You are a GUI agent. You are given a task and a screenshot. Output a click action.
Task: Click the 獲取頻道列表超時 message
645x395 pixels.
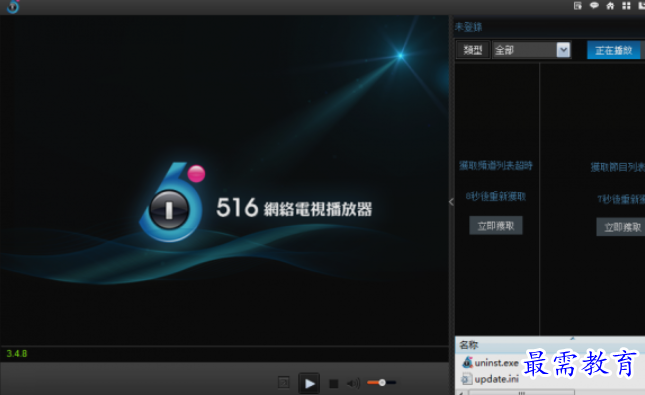[x=496, y=165]
